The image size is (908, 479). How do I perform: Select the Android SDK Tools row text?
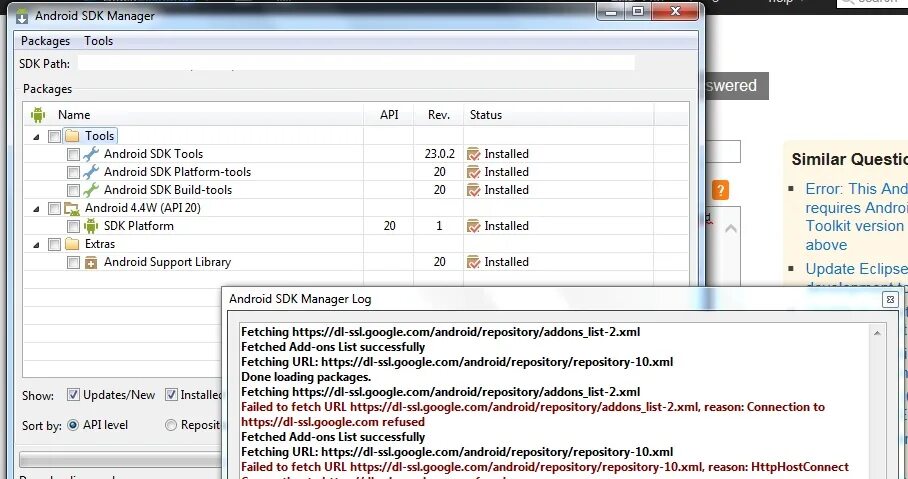coord(153,154)
